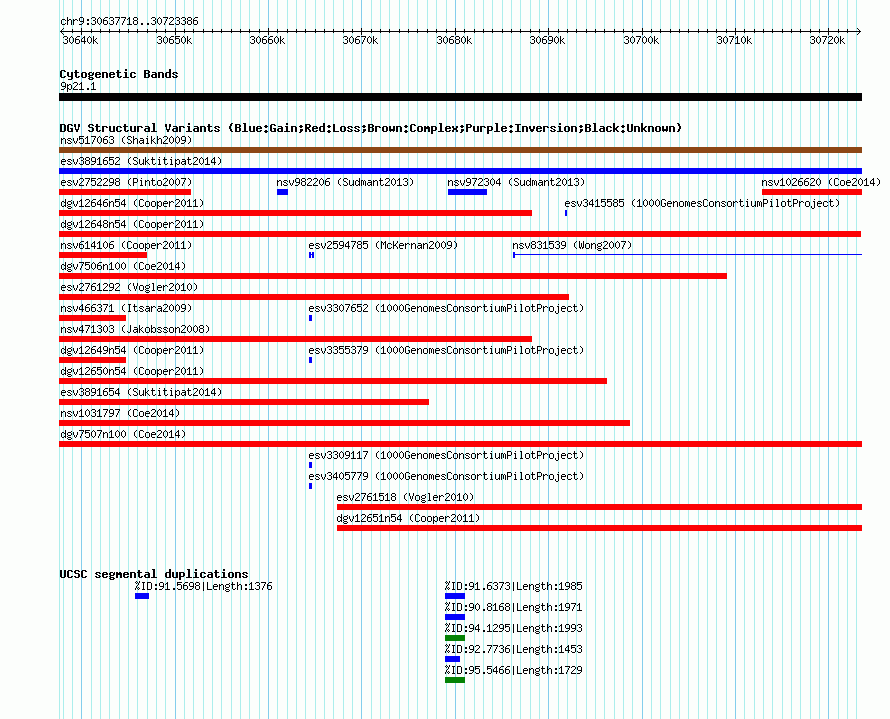
Task: Click the dgv7507n100 (Coe2014) label
Action: 123,434
